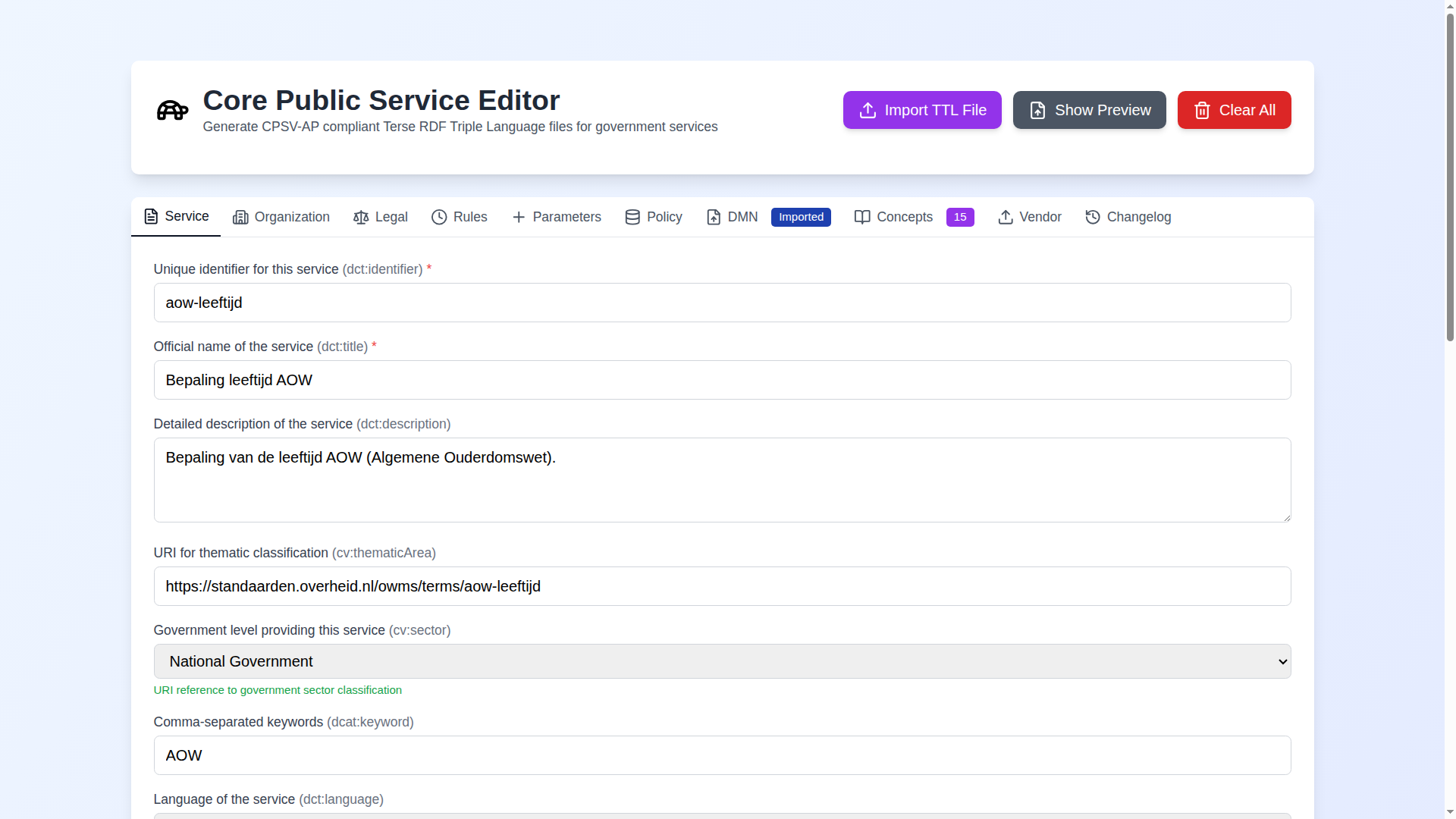Click the trash icon in Clear All button
The width and height of the screenshot is (1456, 819).
pyautogui.click(x=1201, y=110)
